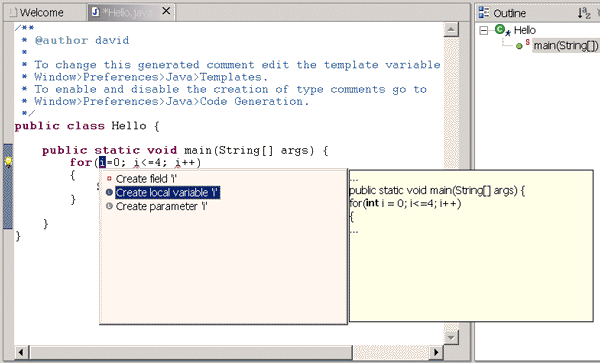This screenshot has width=600, height=363.
Task: Click the horizontal scrollbar thumb
Action: point(191,352)
